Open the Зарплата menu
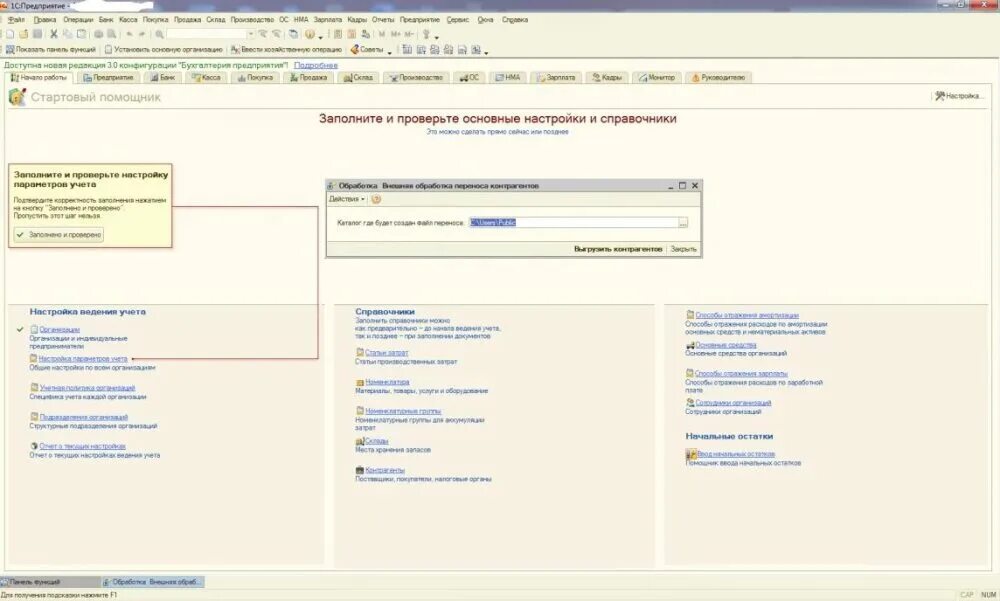Viewport: 1000px width, 601px height. coord(328,20)
